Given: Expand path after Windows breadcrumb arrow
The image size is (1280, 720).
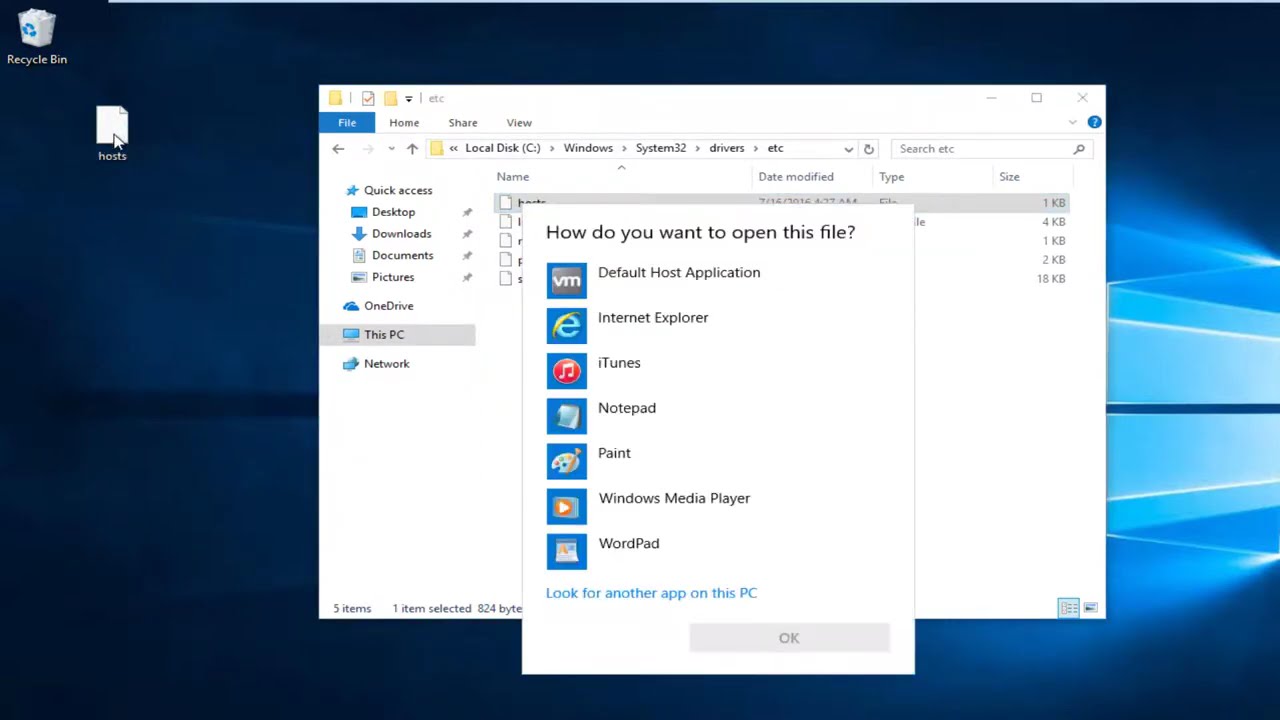Looking at the screenshot, I should point(622,148).
